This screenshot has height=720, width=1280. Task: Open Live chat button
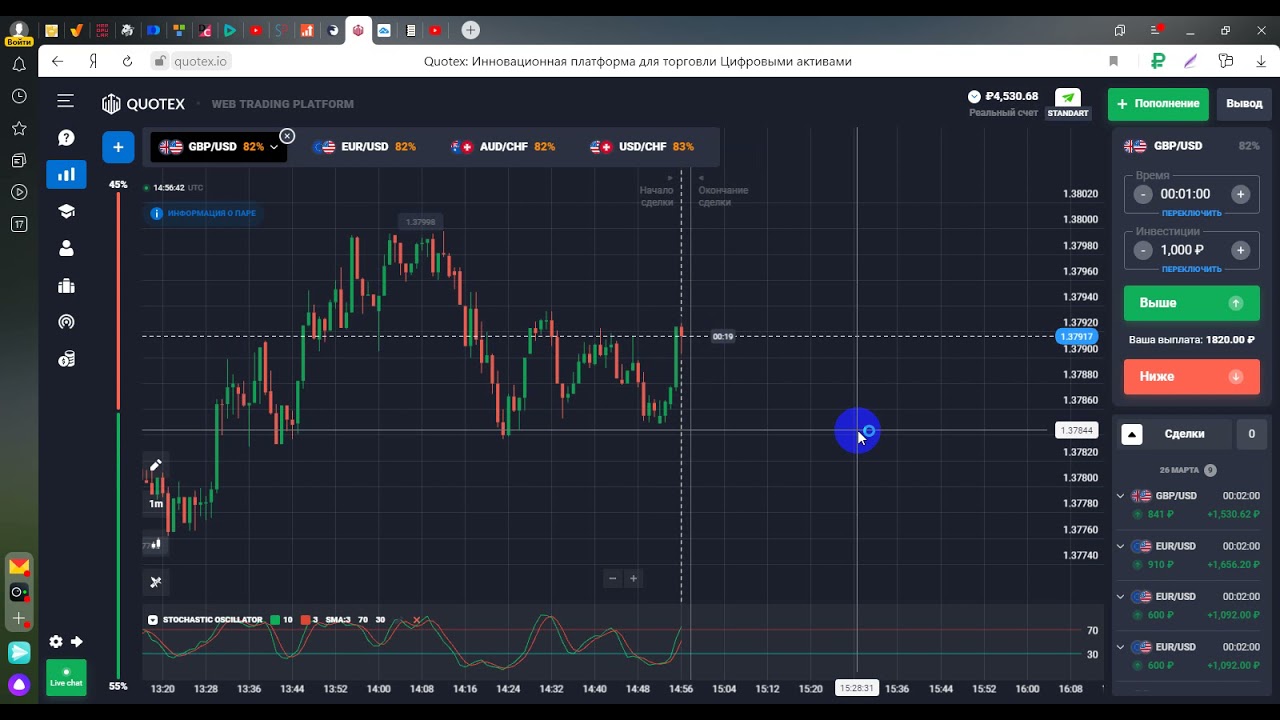(66, 677)
